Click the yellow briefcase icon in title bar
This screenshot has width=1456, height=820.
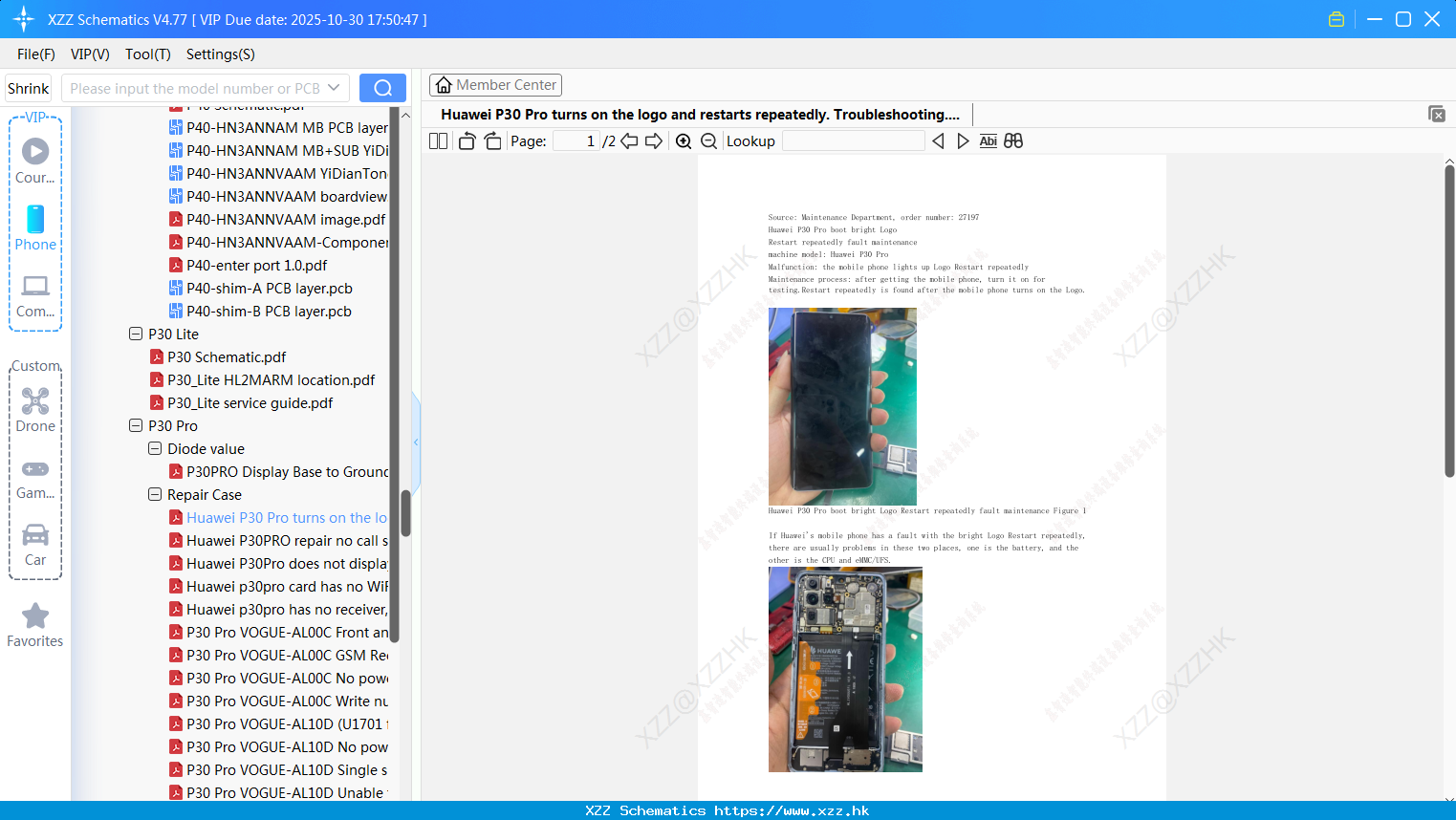tap(1336, 19)
